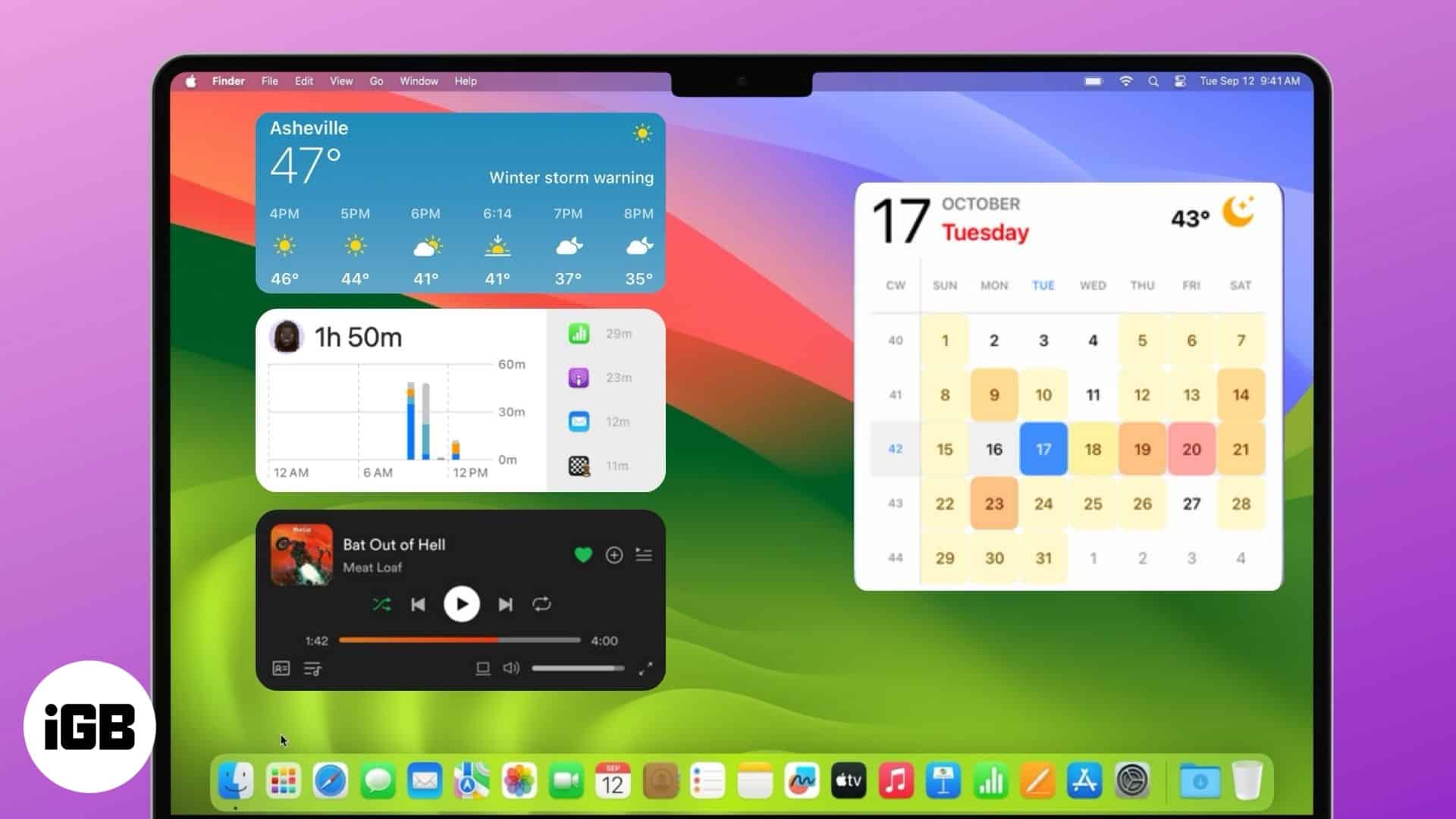Open Apple TV app from Dock
Image resolution: width=1456 pixels, height=819 pixels.
pos(848,779)
